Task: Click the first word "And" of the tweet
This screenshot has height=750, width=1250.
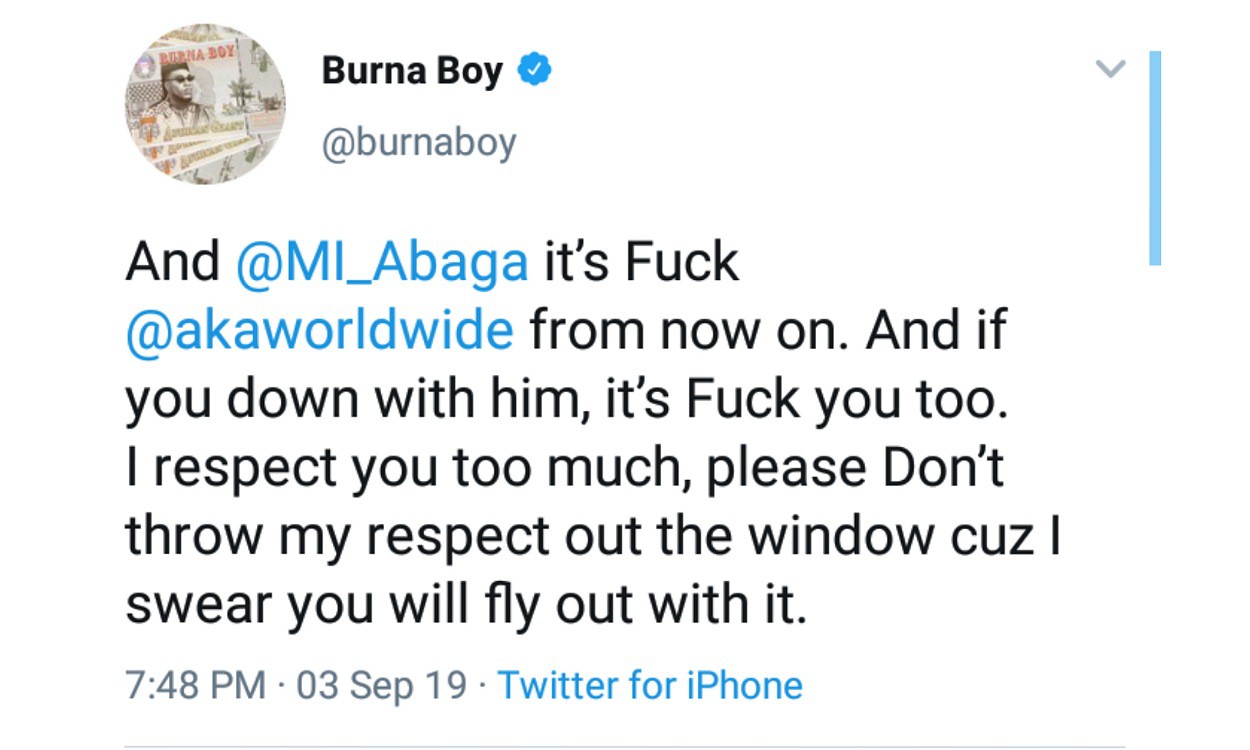Action: coord(172,263)
